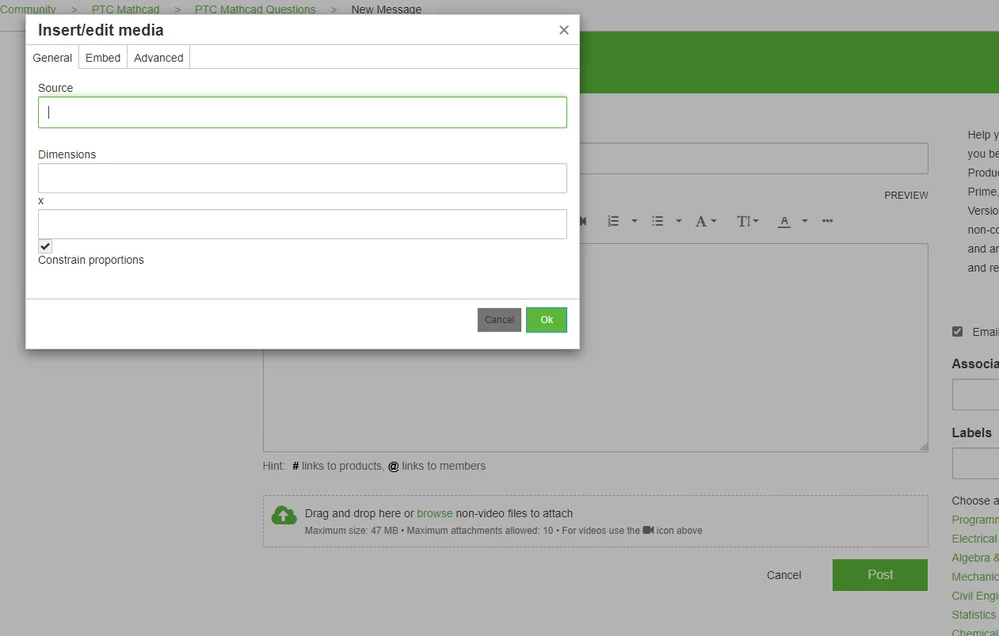Viewport: 999px width, 636px height.
Task: Open PTC Mathcad Questions breadcrumb link
Action: pos(255,10)
